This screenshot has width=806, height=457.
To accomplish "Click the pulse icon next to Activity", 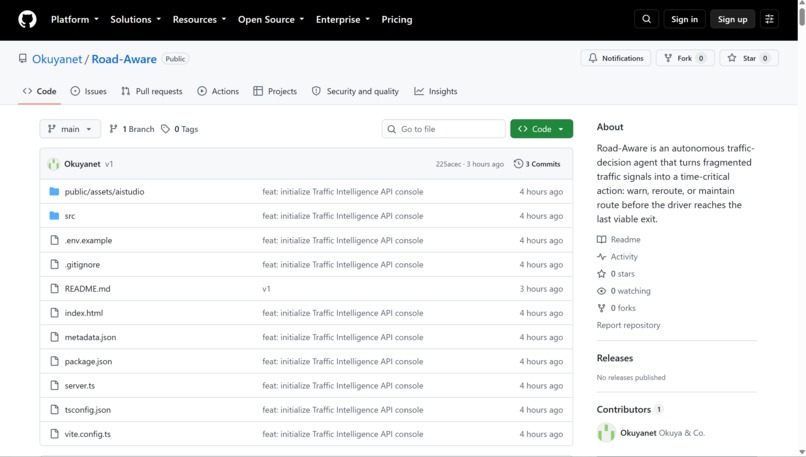I will pyautogui.click(x=601, y=257).
